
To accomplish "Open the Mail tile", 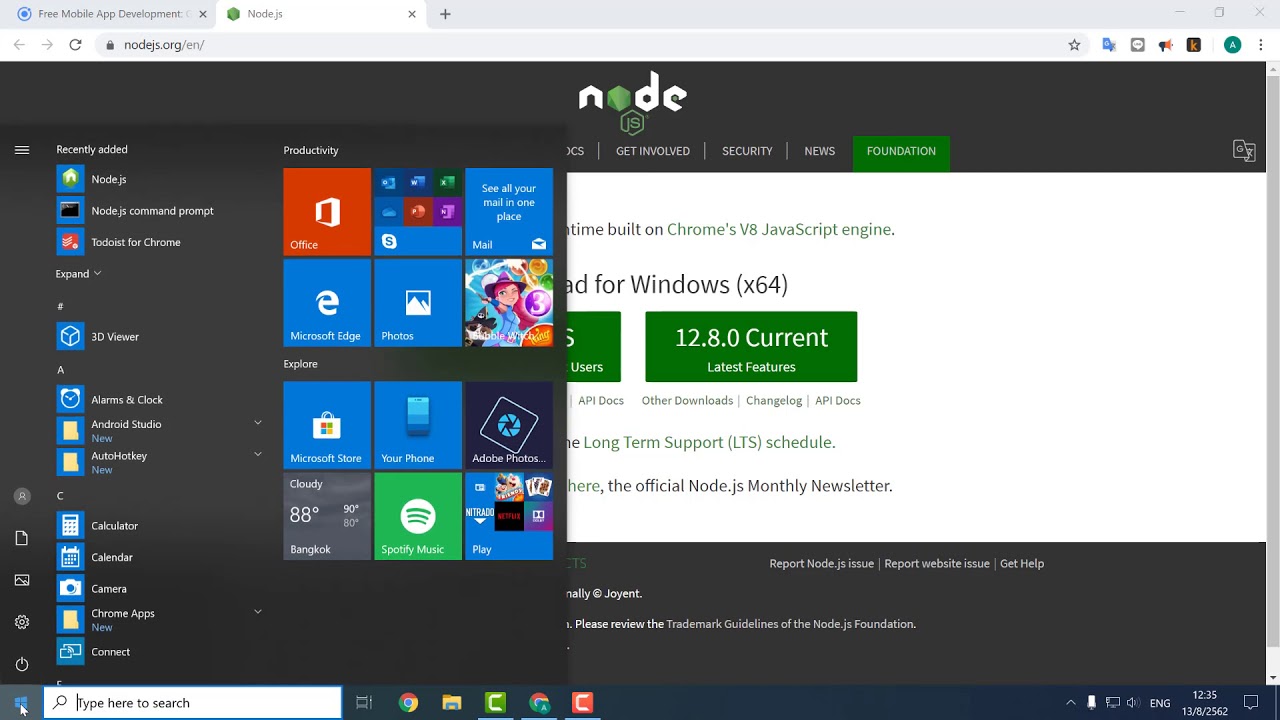I will (509, 212).
